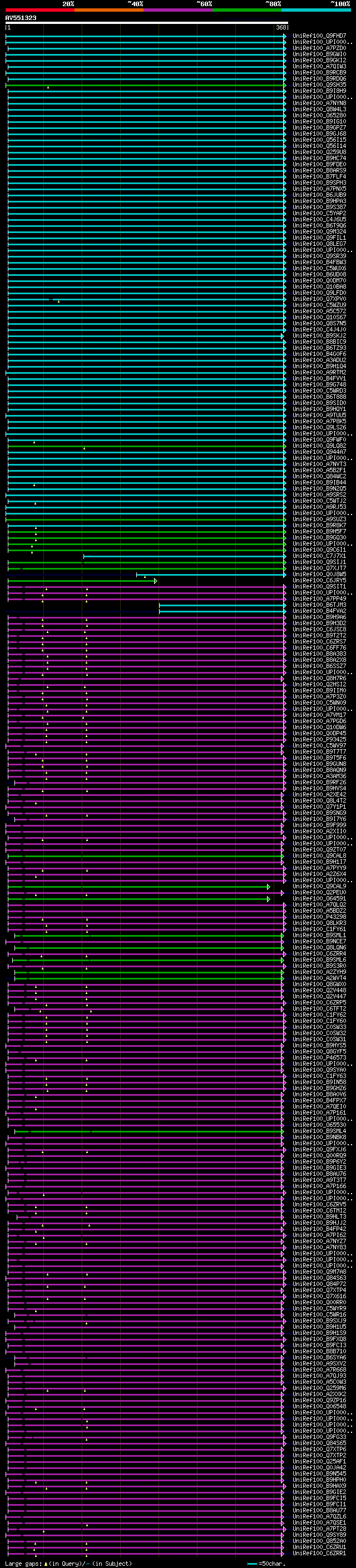Click the cyan alignment bar of UniRef100_B4FVA2
Viewport: 356px width, 1568px height.
tap(222, 611)
